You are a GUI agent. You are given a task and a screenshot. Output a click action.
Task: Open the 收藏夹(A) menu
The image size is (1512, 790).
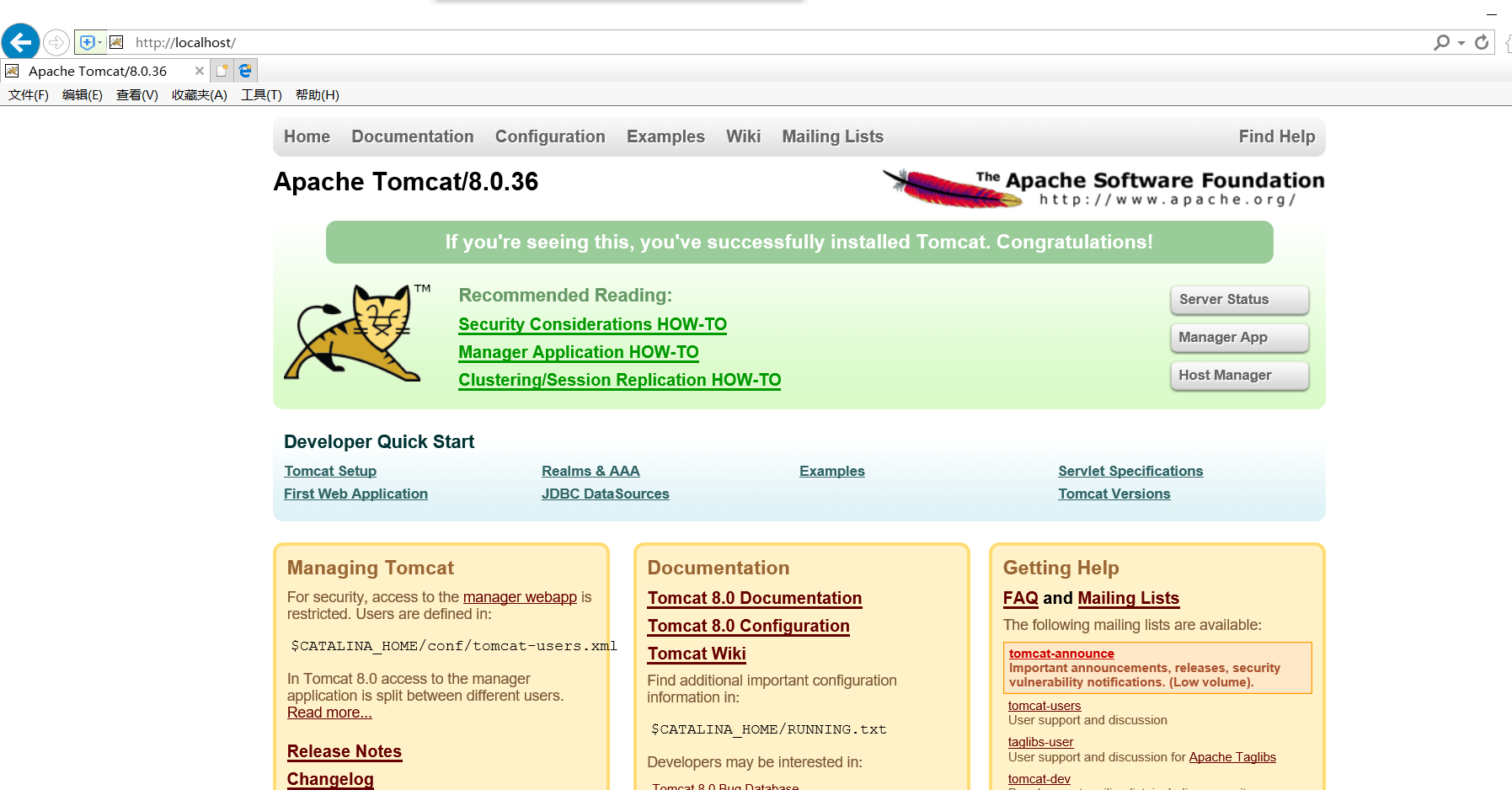pos(200,95)
